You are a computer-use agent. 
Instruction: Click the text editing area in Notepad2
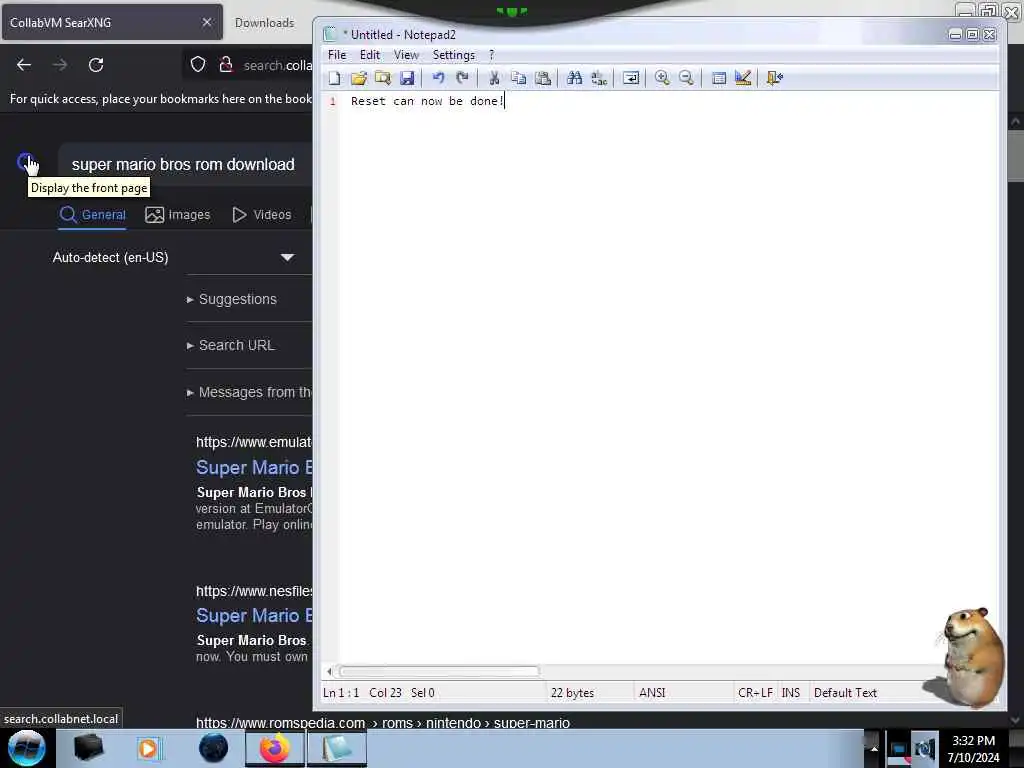(x=669, y=379)
